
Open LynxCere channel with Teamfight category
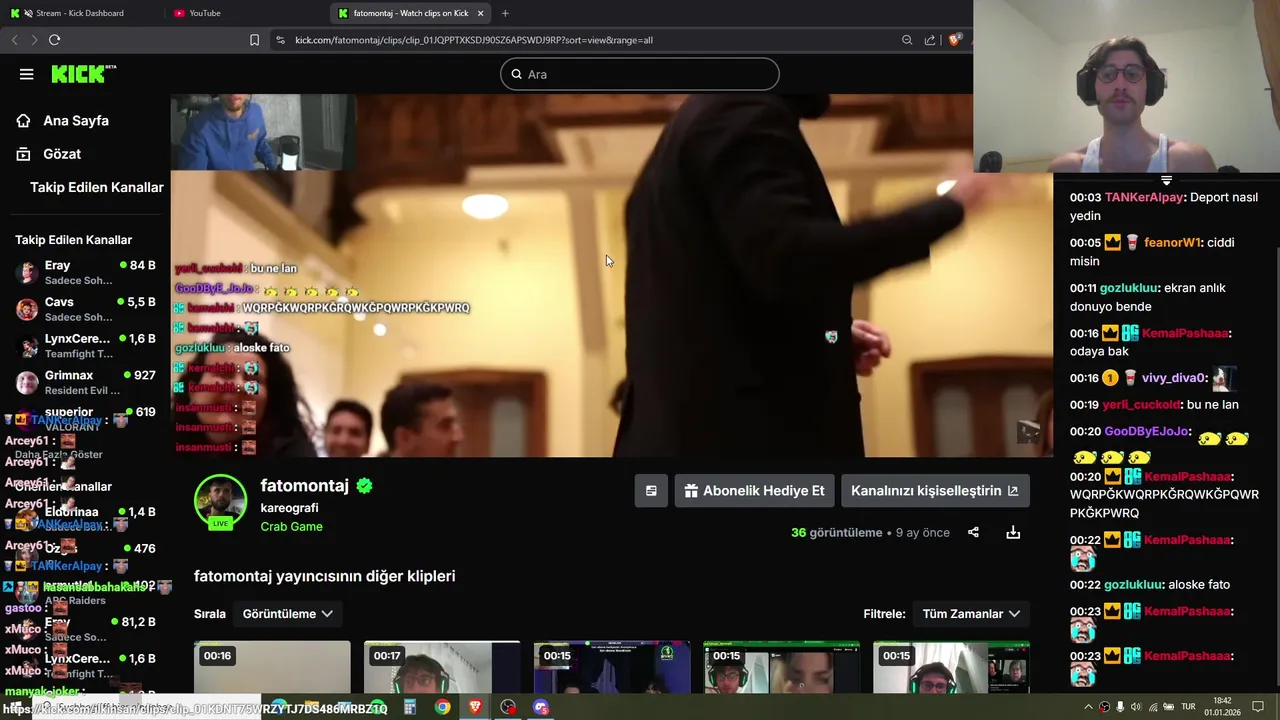click(85, 346)
